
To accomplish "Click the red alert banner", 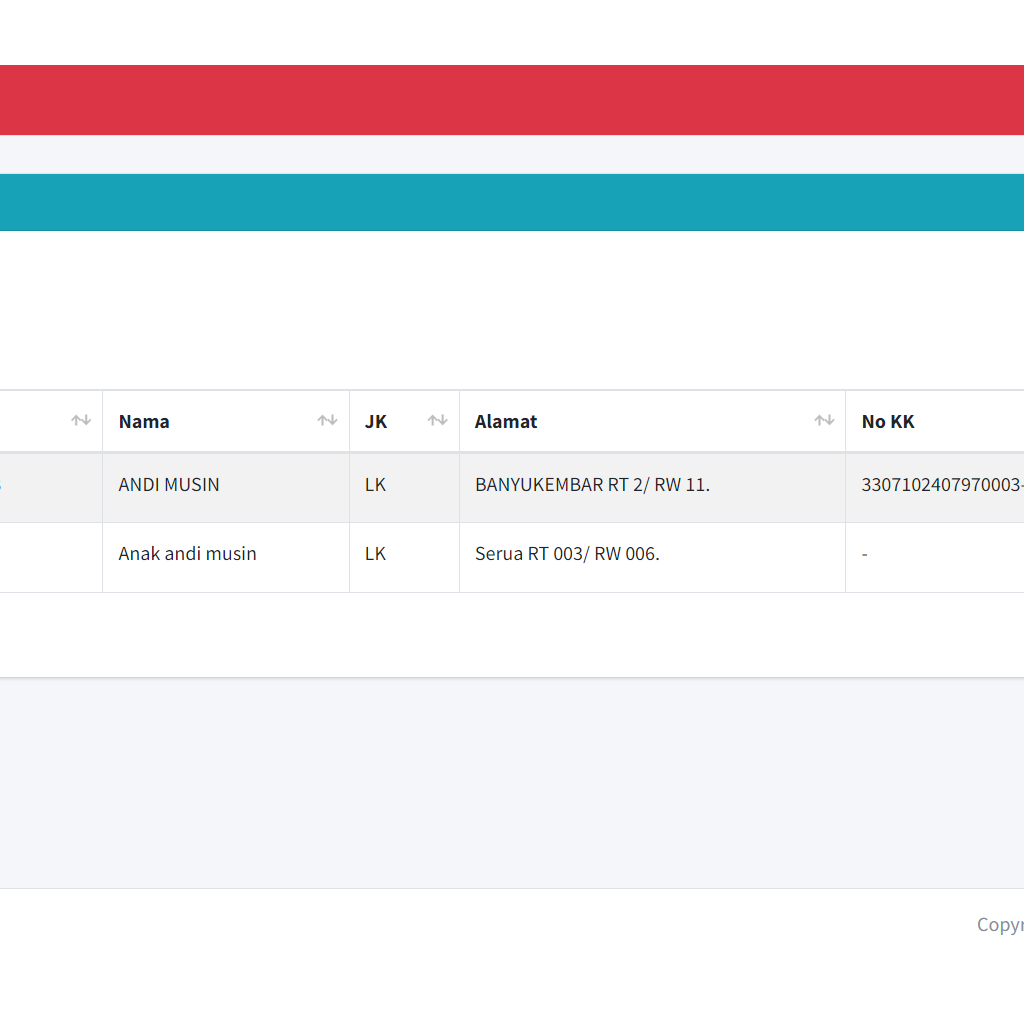I will coord(512,100).
